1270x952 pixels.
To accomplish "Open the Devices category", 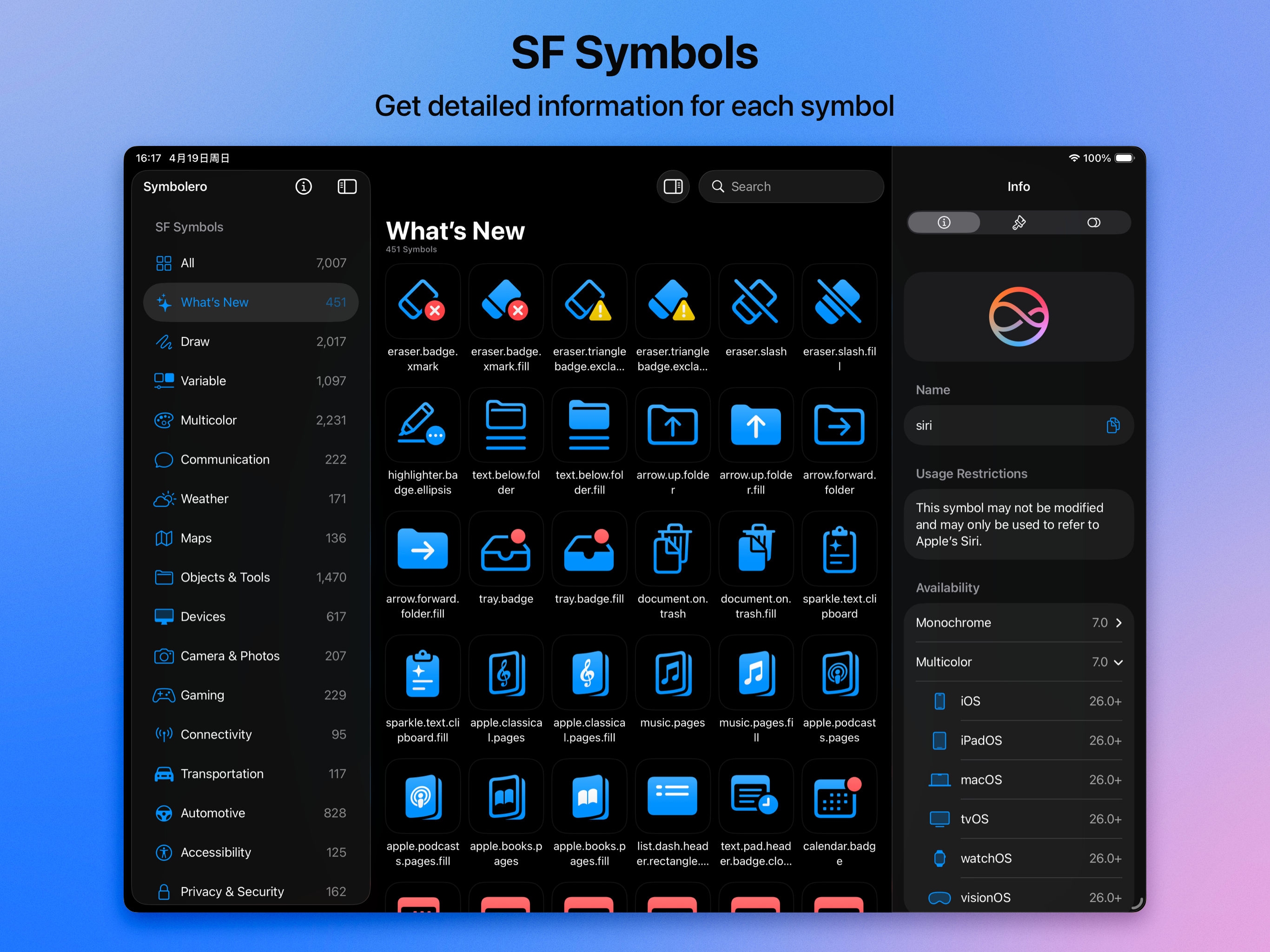I will tap(251, 617).
